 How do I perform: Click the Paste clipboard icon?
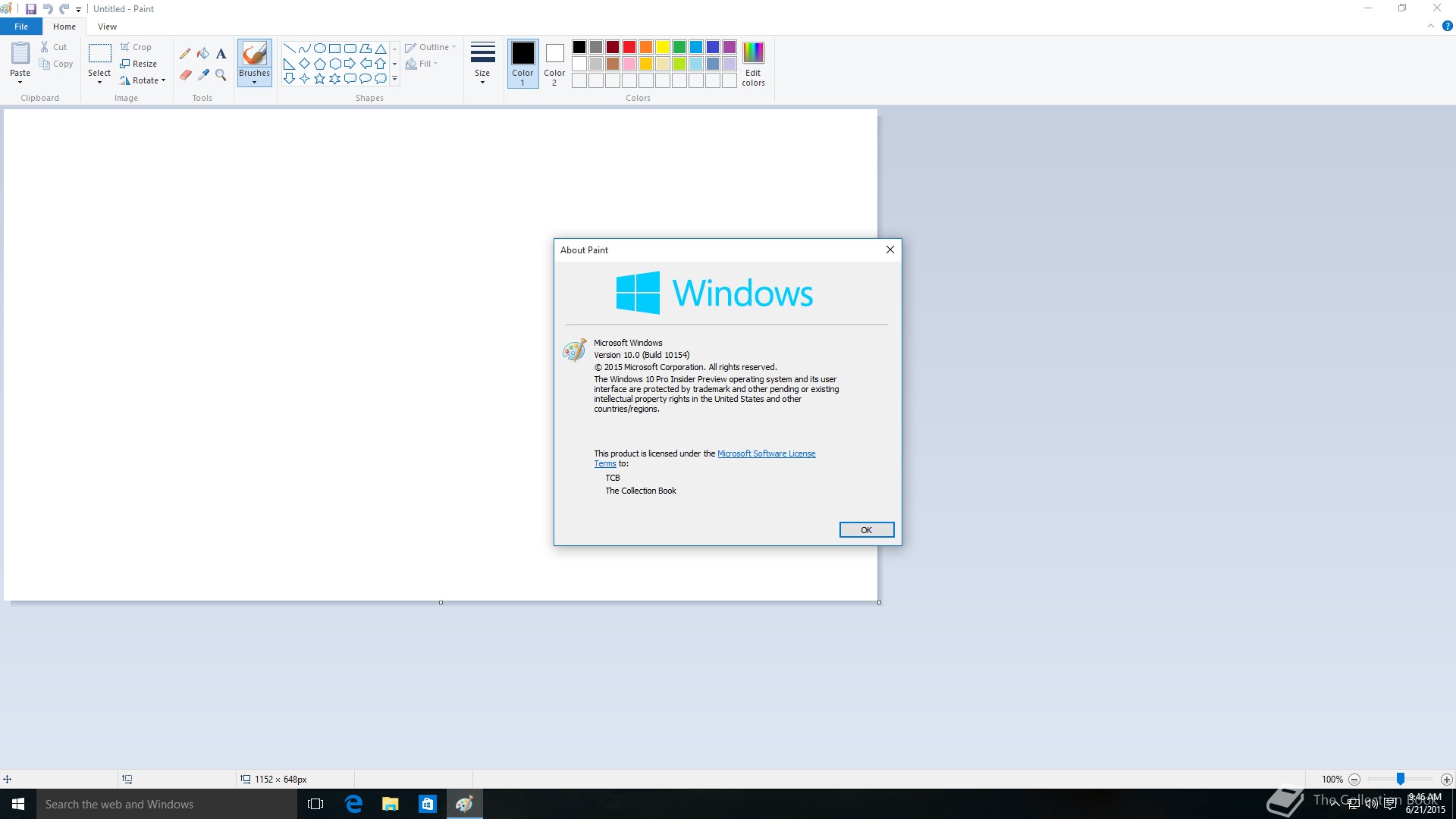pyautogui.click(x=20, y=54)
